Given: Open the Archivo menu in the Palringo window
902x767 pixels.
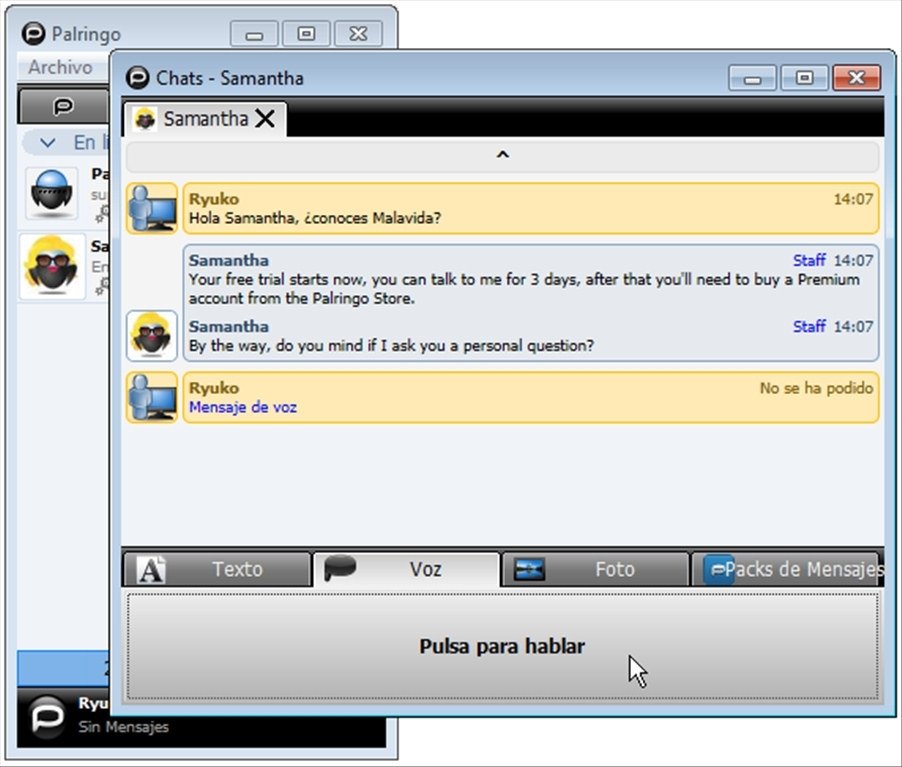Looking at the screenshot, I should coord(60,67).
